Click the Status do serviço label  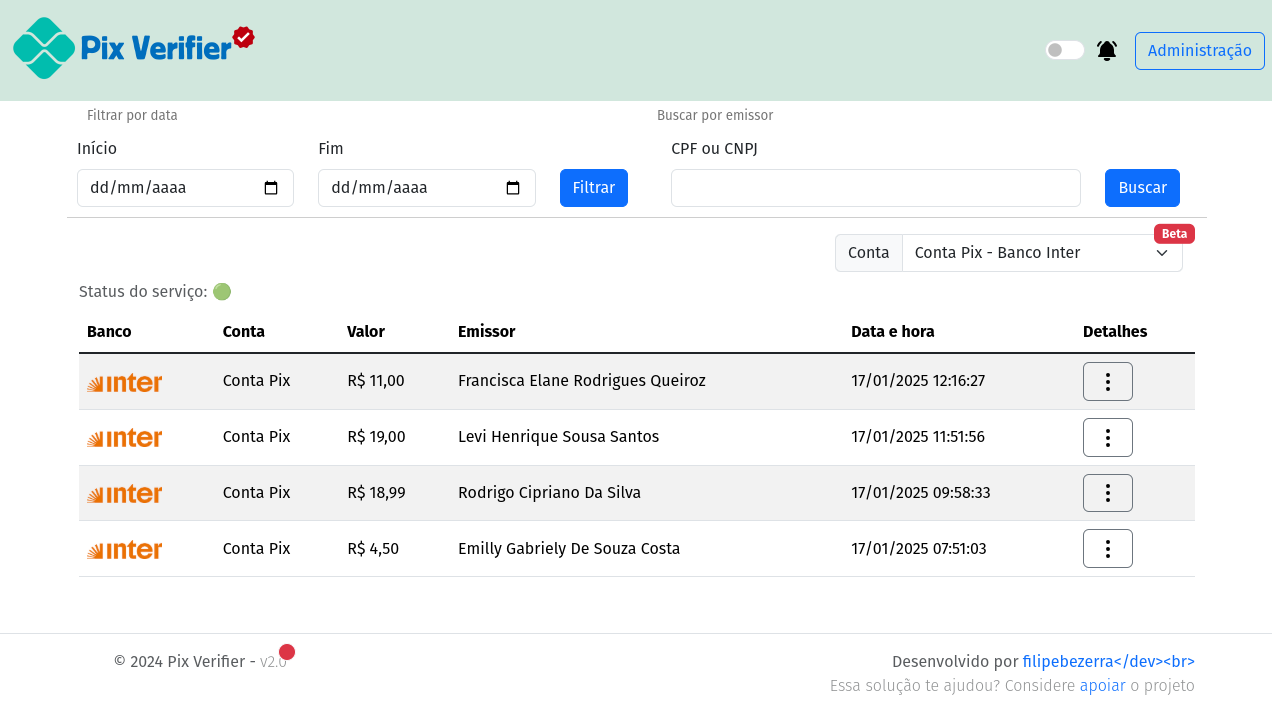pyautogui.click(x=143, y=292)
